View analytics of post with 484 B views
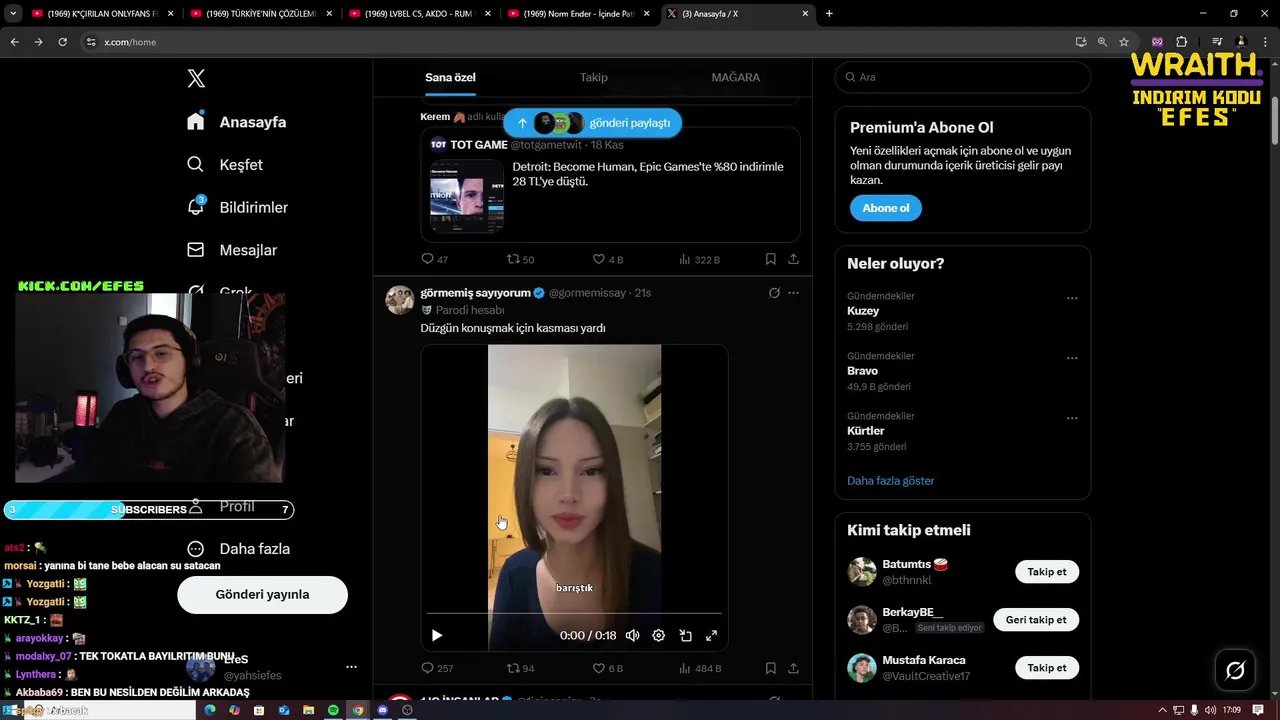 (699, 668)
